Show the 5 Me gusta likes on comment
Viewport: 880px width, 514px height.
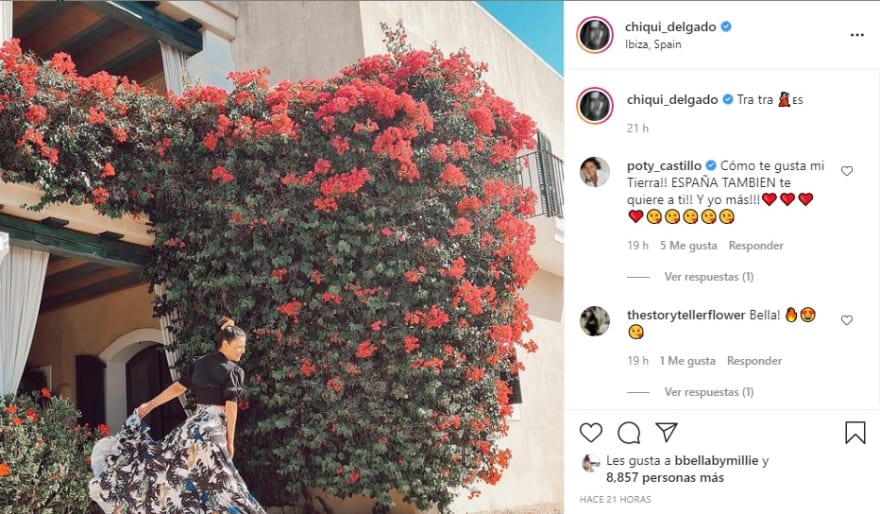click(689, 245)
